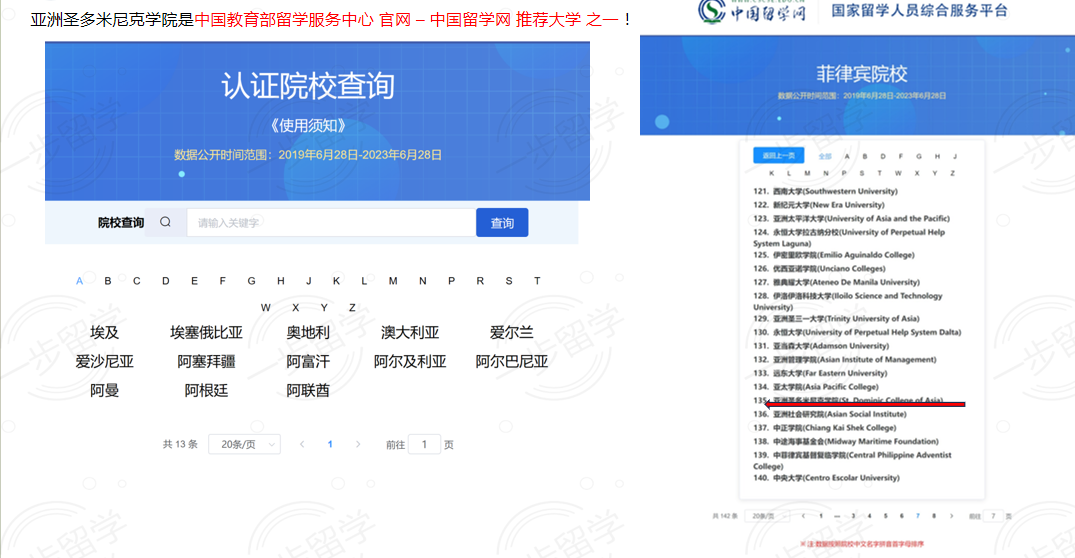Image resolution: width=1075 pixels, height=558 pixels.
Task: Select letter E in 认证院校查询 index
Action: coord(194,281)
